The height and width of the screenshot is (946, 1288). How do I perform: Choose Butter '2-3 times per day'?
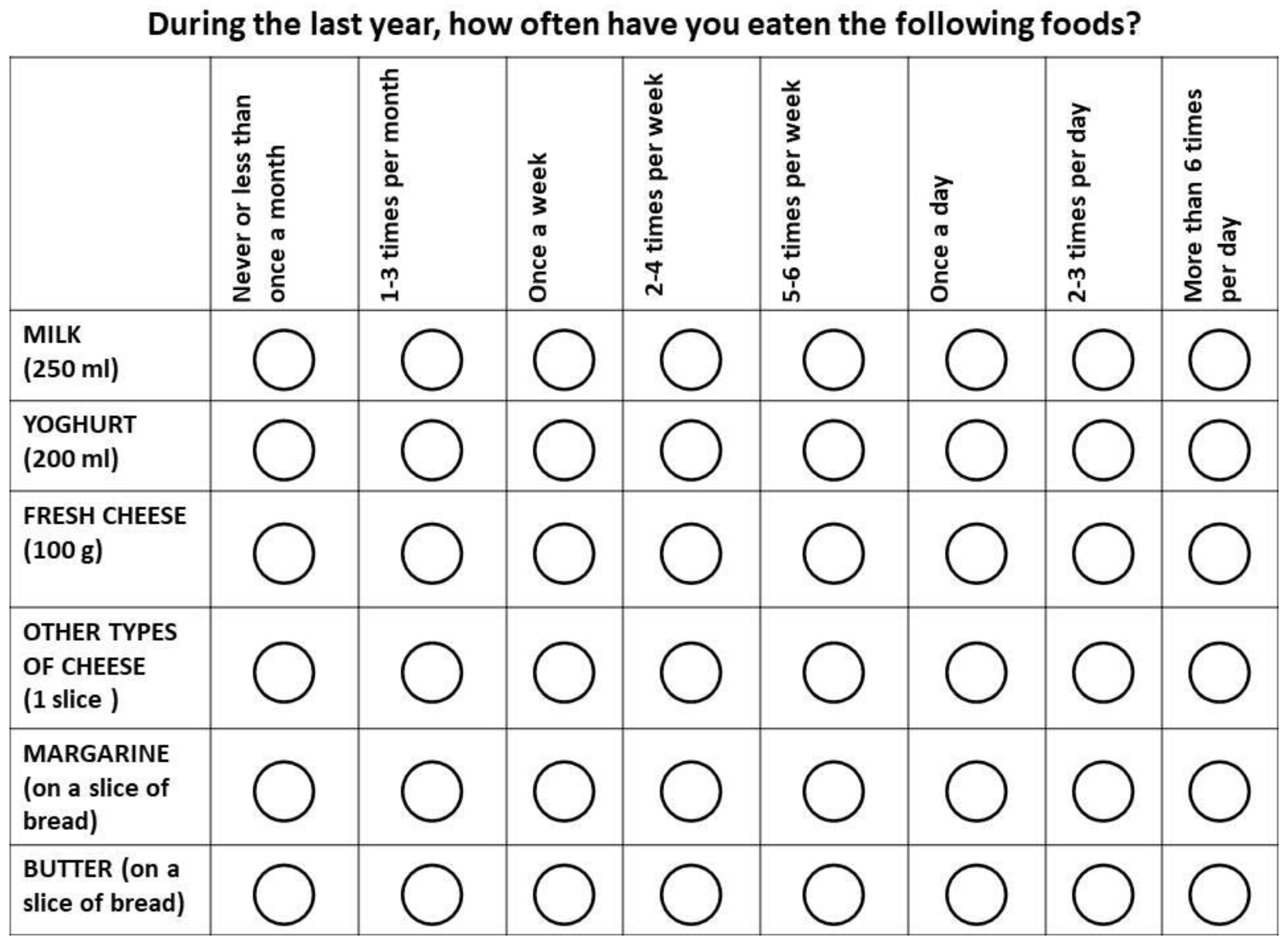(x=1103, y=894)
